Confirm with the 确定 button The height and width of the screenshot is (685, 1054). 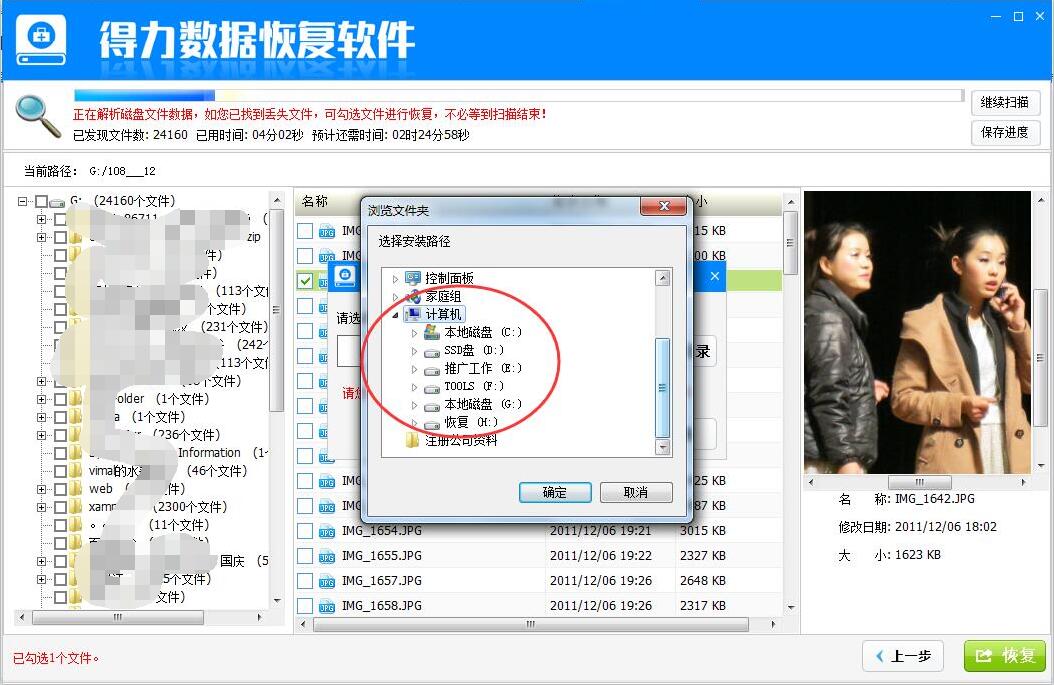click(555, 493)
